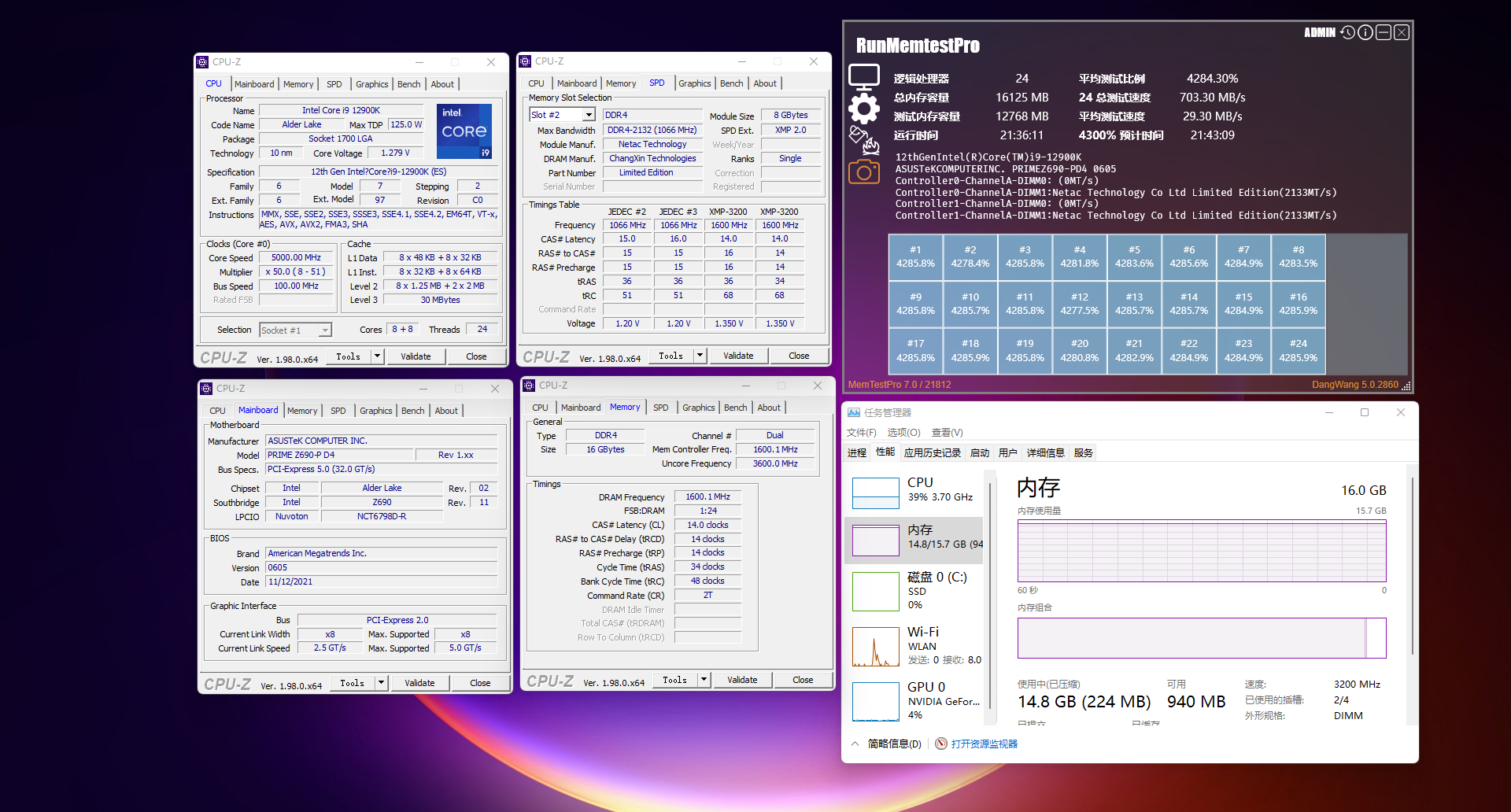Image resolution: width=1511 pixels, height=812 pixels.
Task: Select the 内存 memory graph thumbnail
Action: coord(876,541)
